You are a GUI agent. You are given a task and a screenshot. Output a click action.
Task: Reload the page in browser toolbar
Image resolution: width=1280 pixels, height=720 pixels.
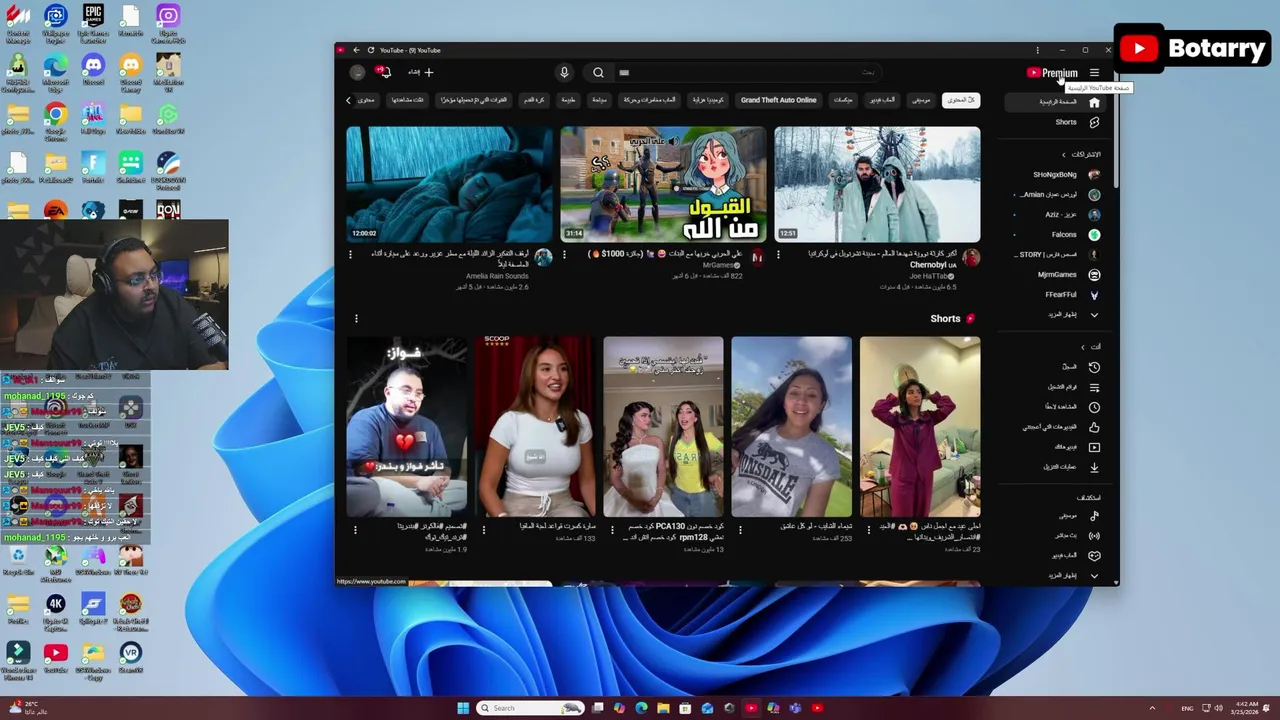pos(371,50)
